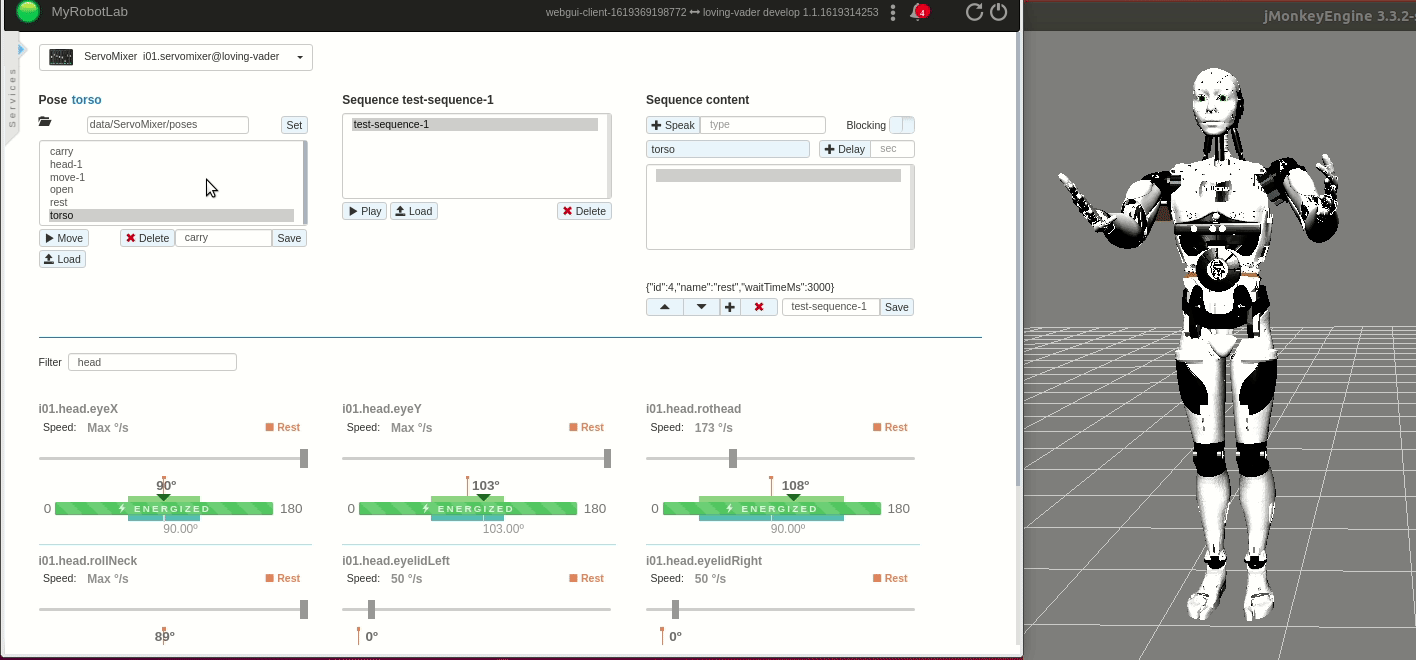Open the vertical three-dot menu
This screenshot has width=1416, height=660.
click(x=893, y=12)
